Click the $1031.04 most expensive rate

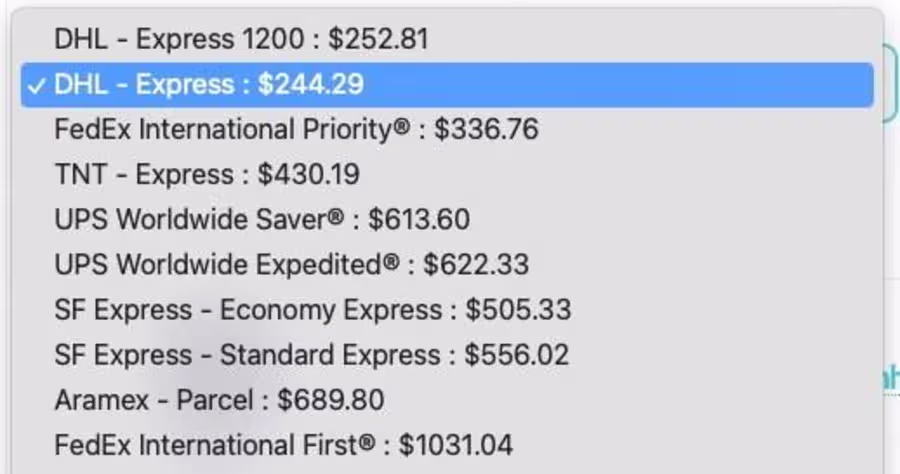(456, 445)
